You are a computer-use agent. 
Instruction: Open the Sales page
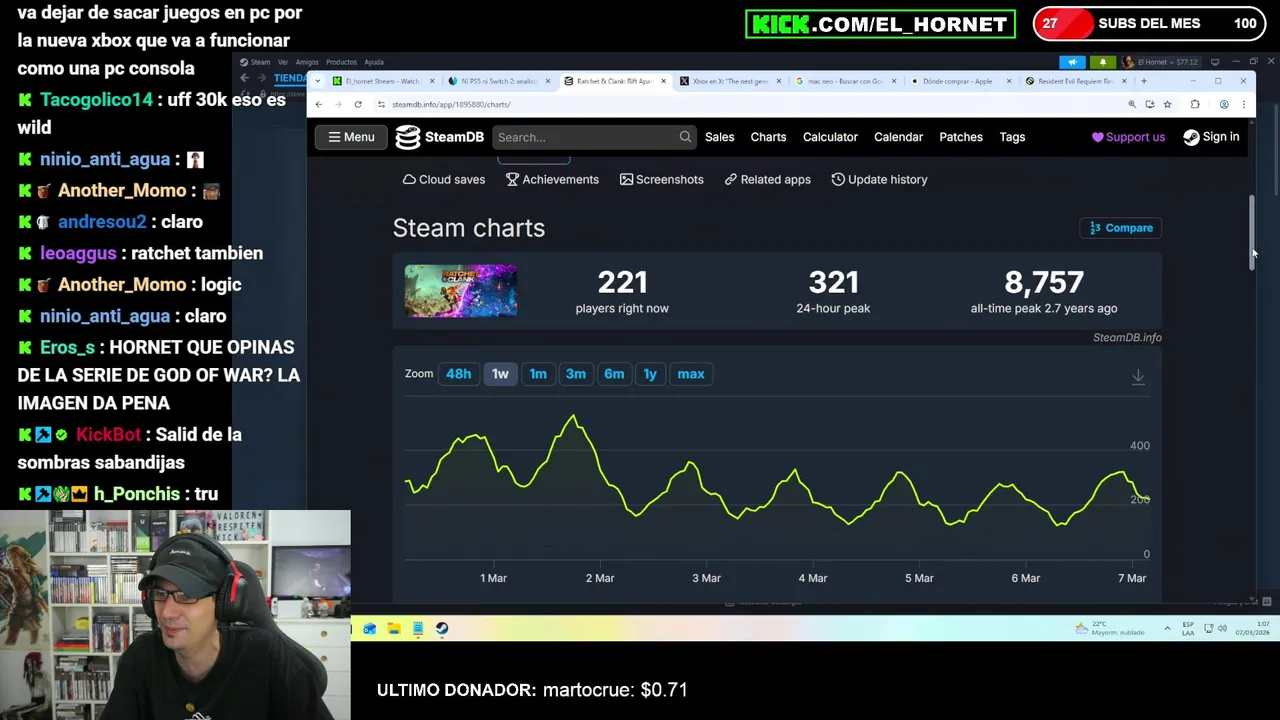click(x=719, y=137)
